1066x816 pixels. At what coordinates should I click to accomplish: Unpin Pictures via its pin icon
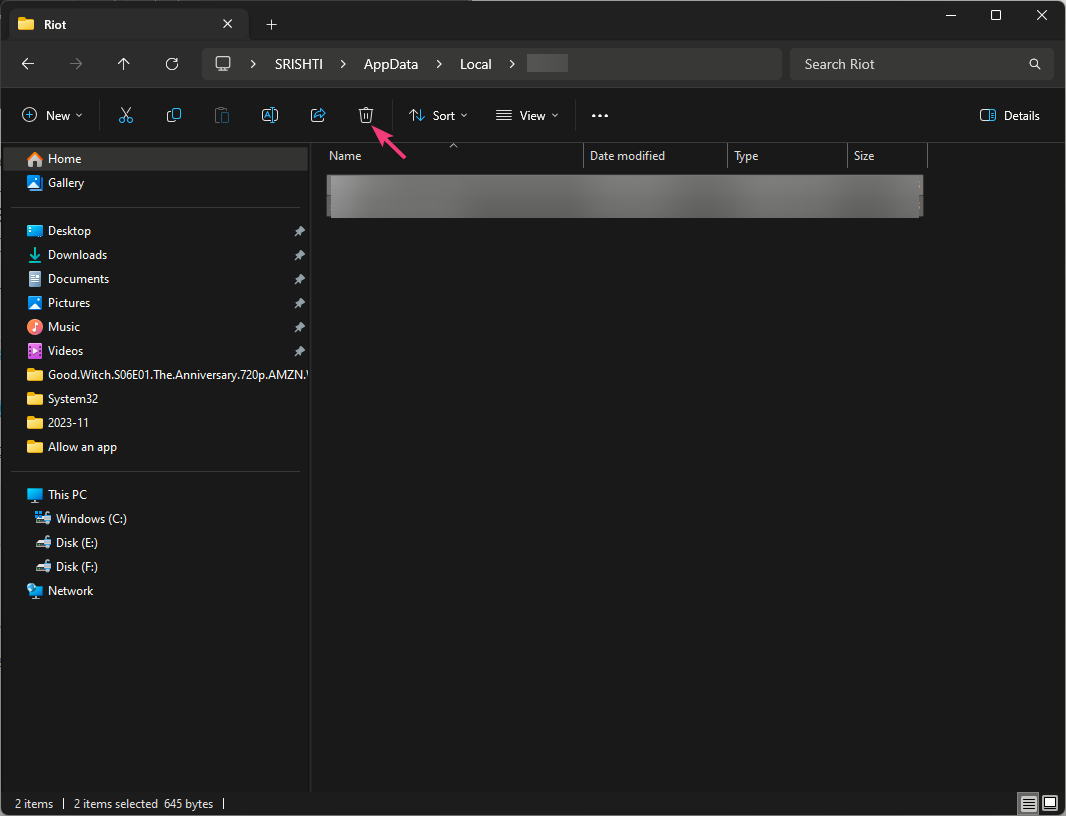tap(299, 303)
